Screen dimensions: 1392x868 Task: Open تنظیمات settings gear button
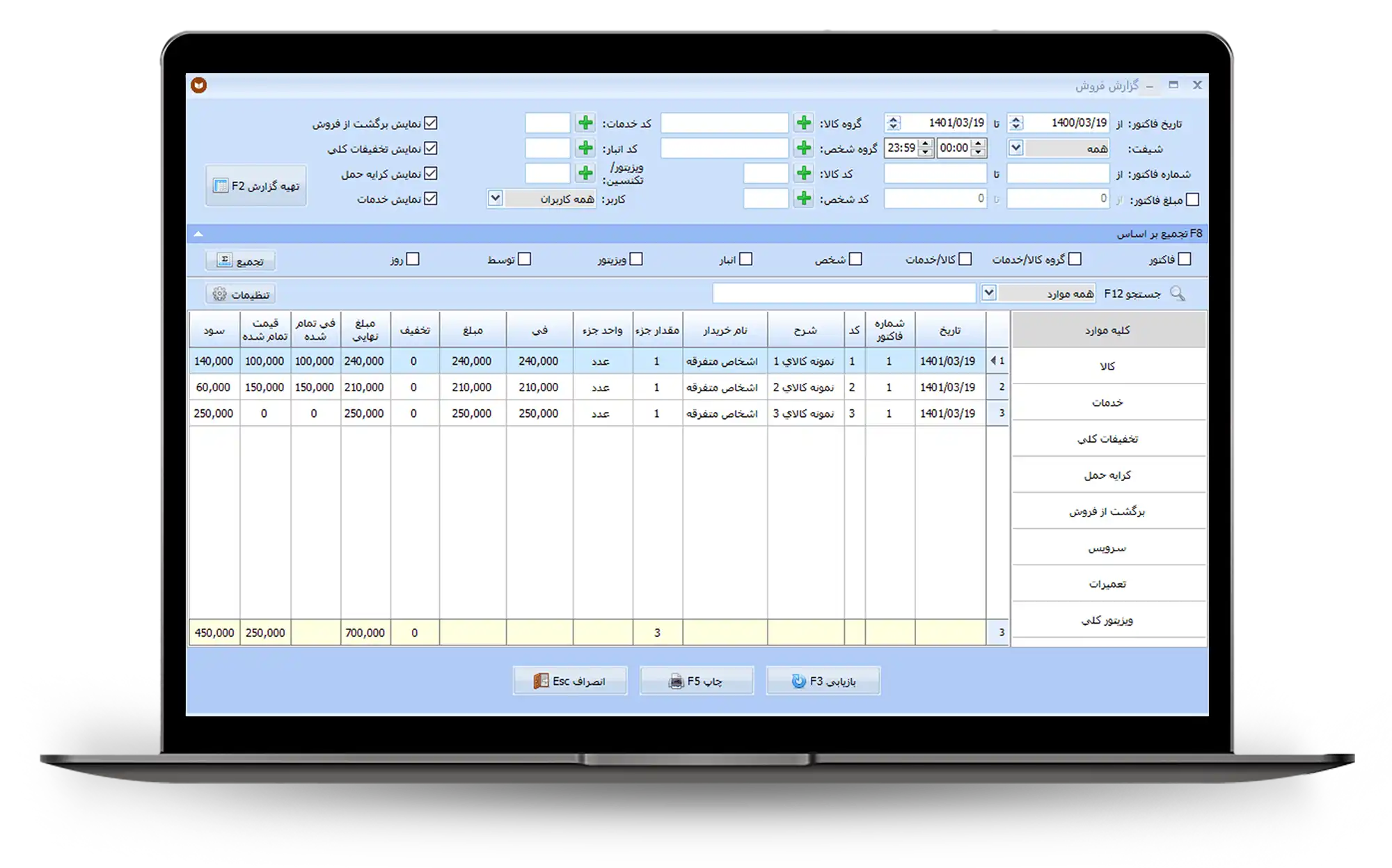coord(241,294)
